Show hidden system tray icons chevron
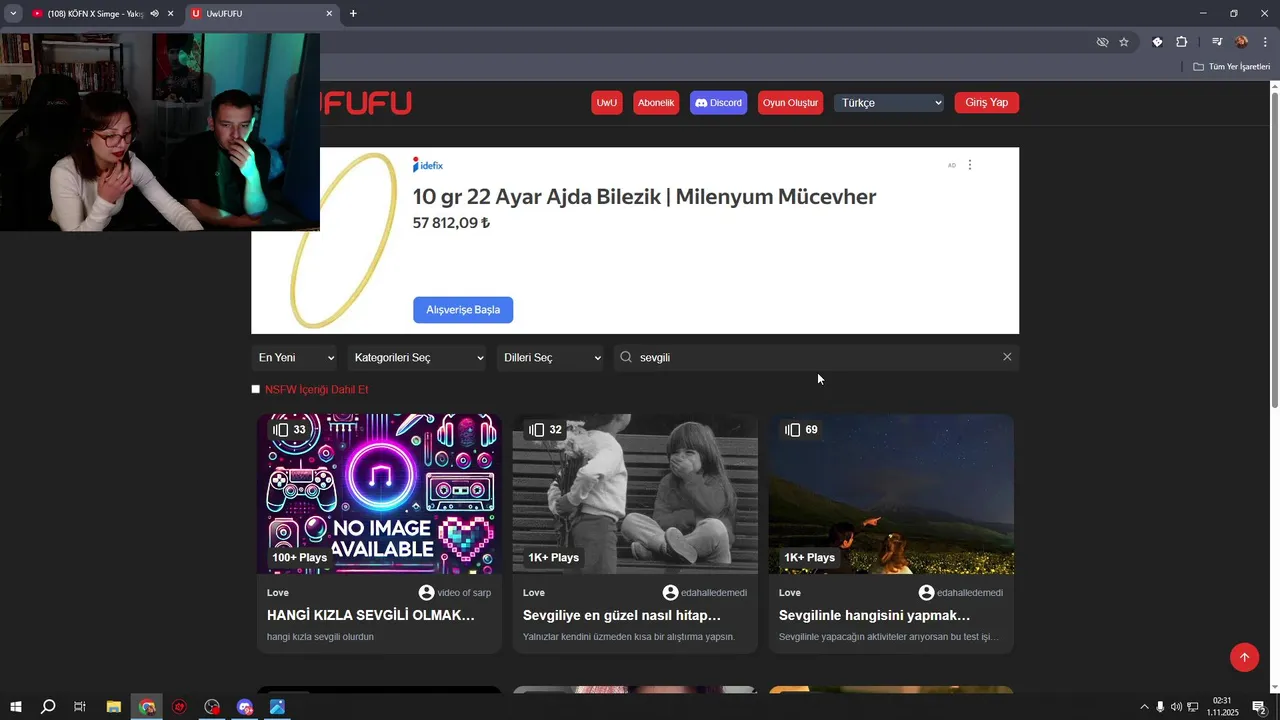The image size is (1280, 720). tap(1145, 707)
